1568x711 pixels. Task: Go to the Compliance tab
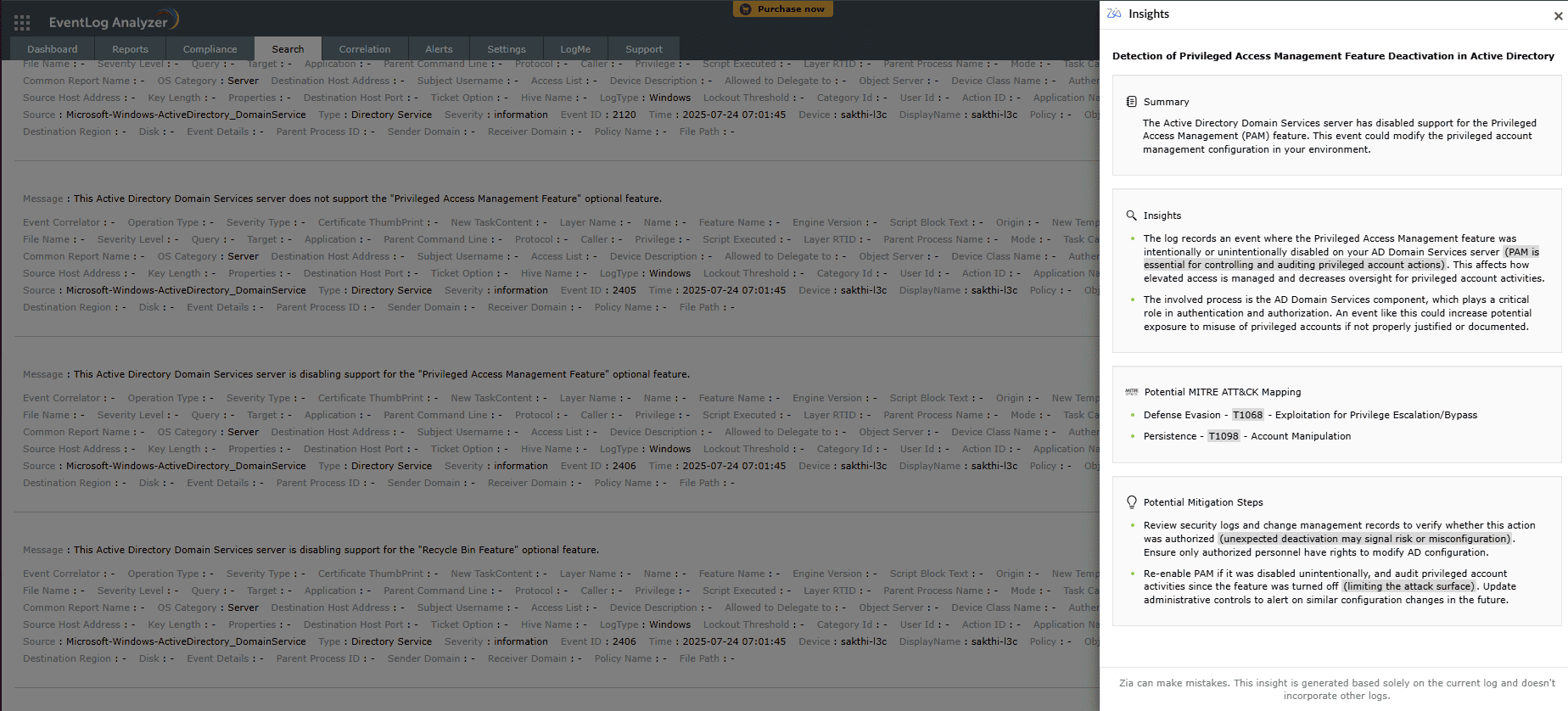tap(210, 49)
